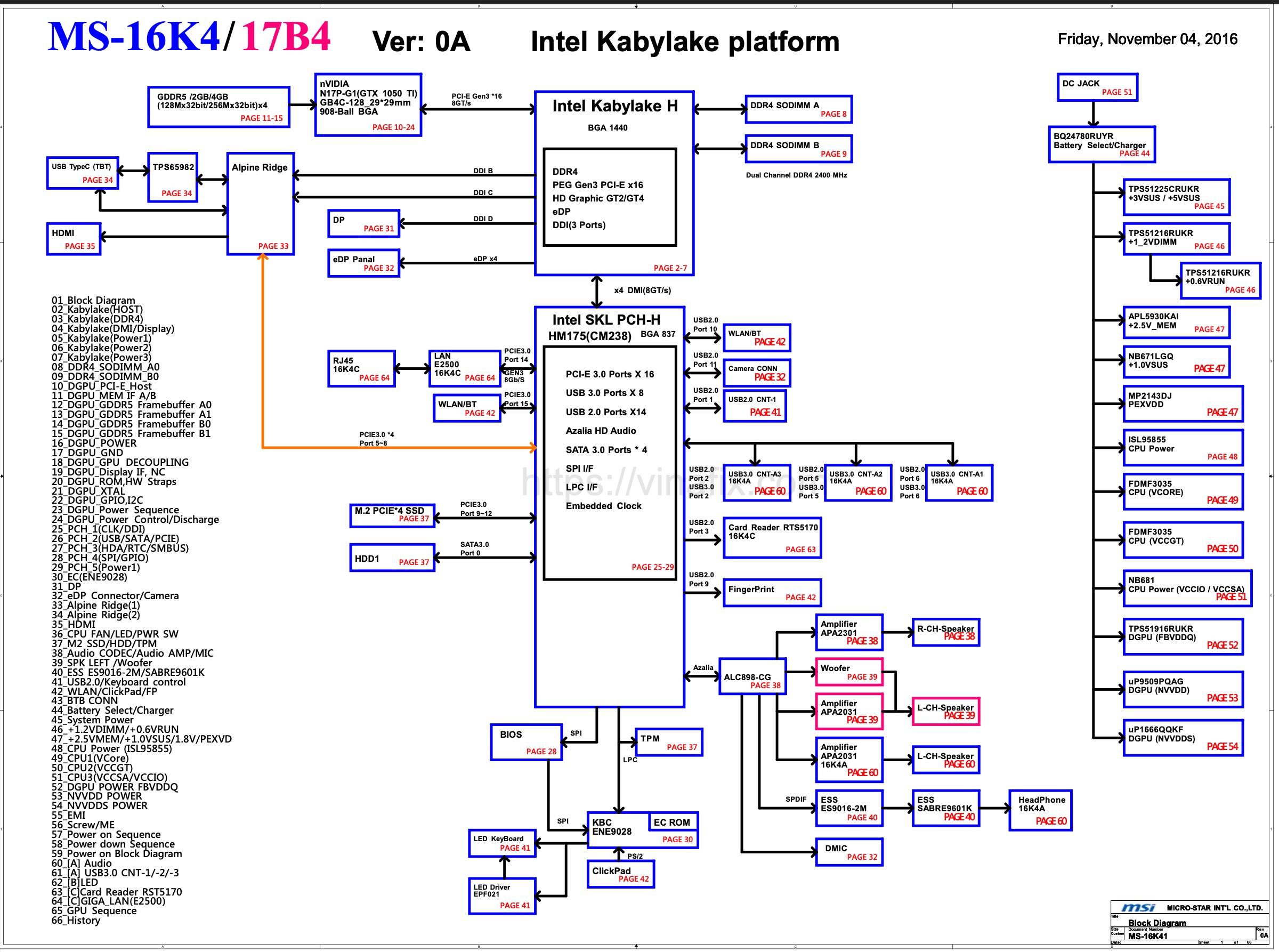1279x952 pixels.
Task: Click the Card Reader RTS5170 block
Action: coord(773,538)
